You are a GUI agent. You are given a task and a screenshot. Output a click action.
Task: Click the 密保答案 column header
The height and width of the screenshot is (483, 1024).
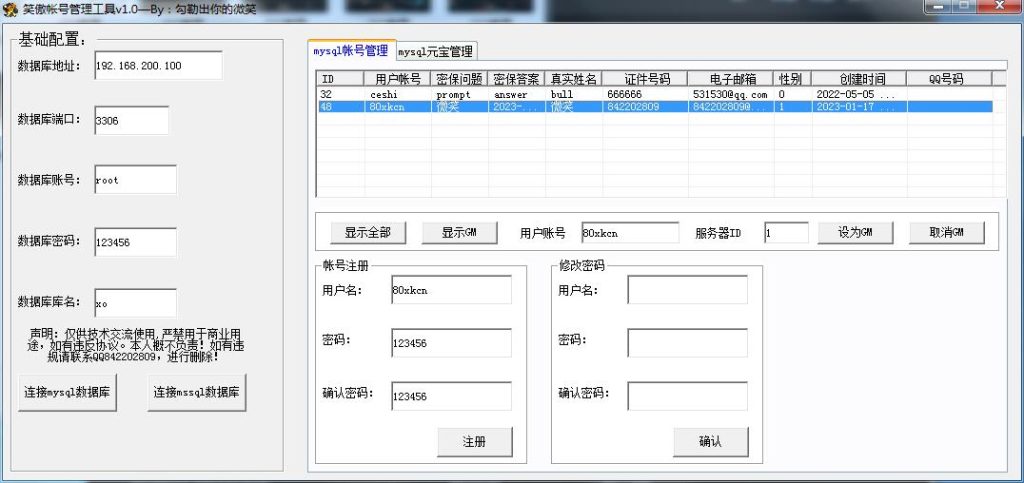coord(517,79)
